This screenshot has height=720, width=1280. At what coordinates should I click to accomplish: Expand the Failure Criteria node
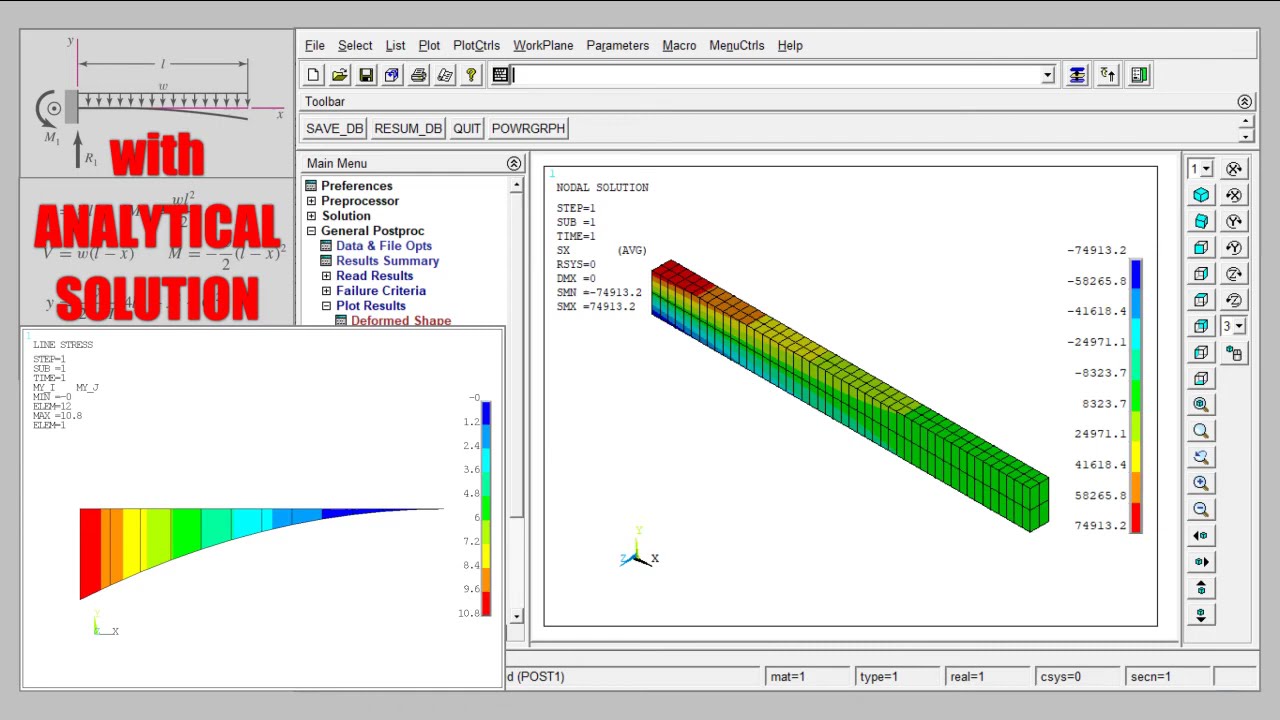(326, 291)
